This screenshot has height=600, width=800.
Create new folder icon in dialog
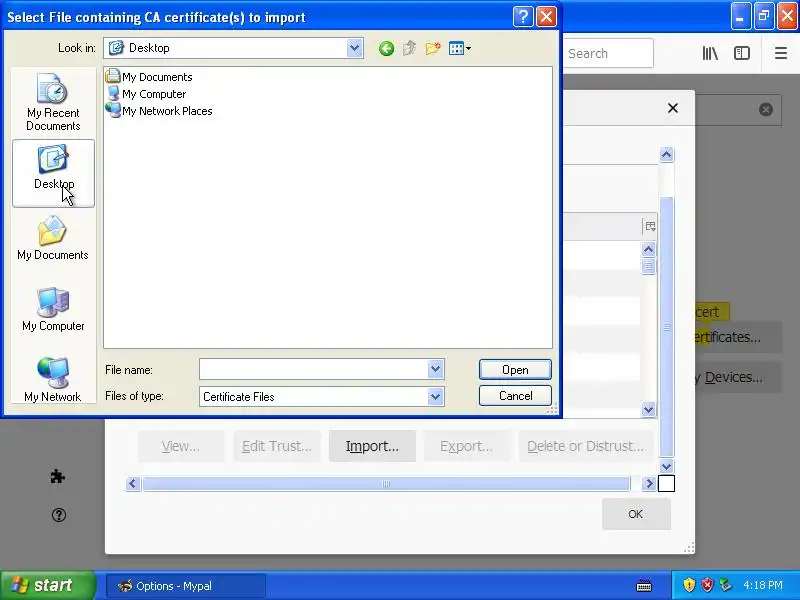(x=433, y=48)
